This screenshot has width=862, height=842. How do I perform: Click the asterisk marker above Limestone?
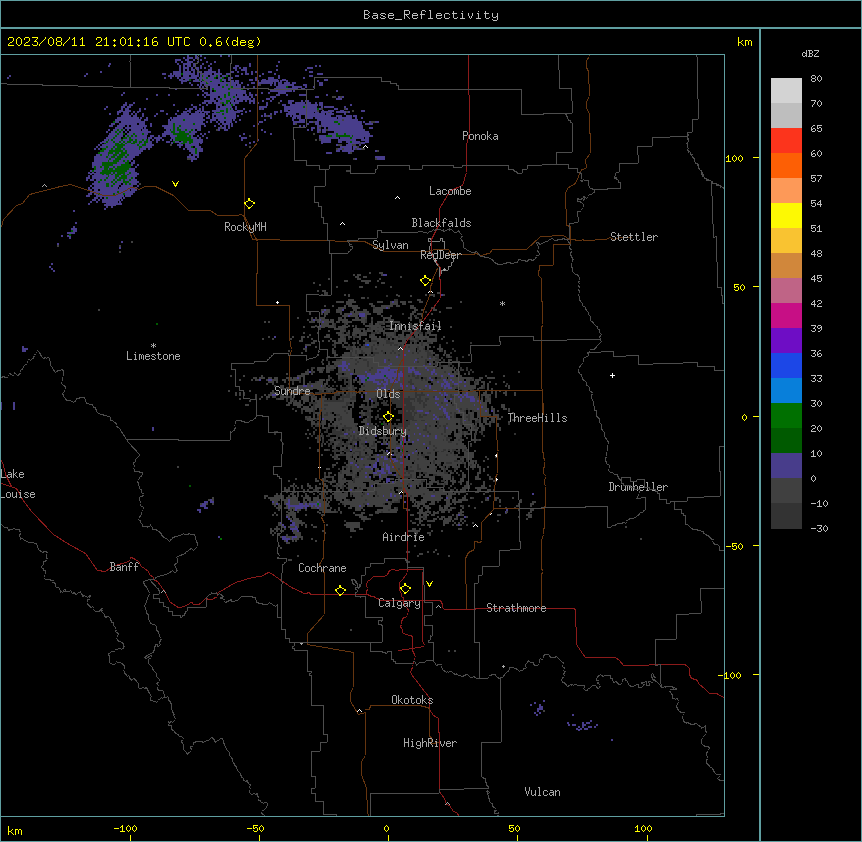(153, 346)
